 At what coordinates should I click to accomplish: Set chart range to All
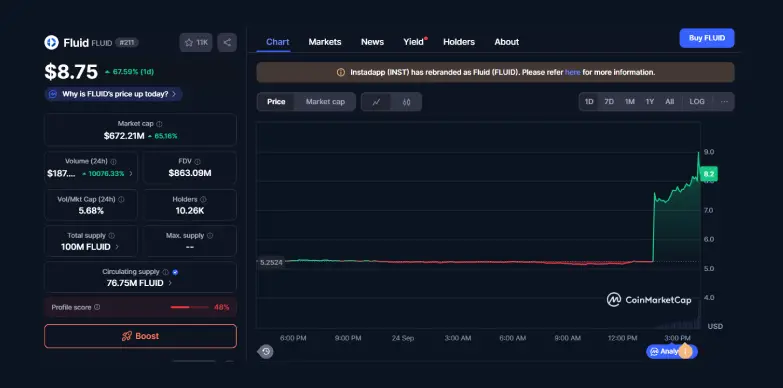(670, 102)
